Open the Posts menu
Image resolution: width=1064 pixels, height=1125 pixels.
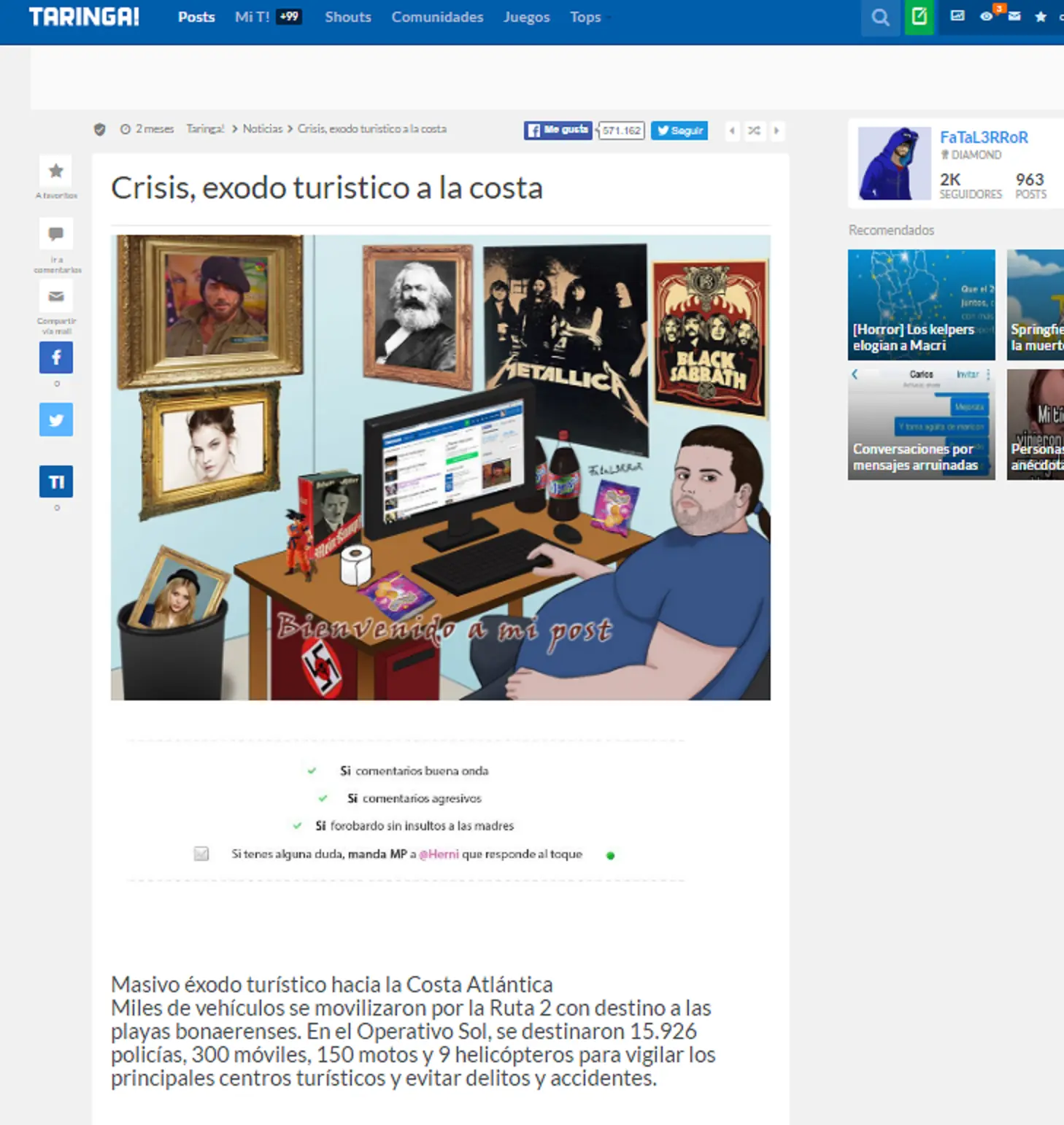[196, 17]
